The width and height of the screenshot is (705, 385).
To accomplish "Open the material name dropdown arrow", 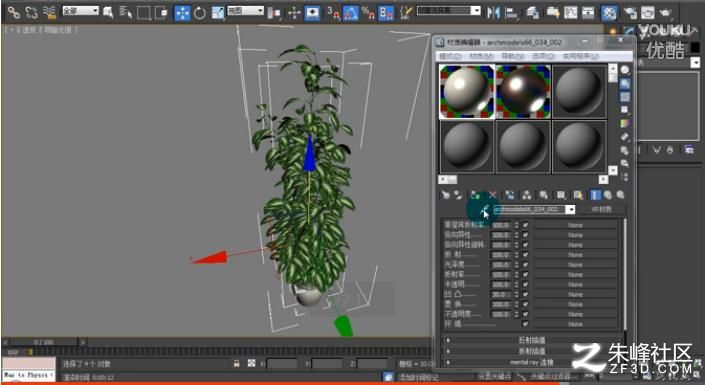I will (571, 210).
